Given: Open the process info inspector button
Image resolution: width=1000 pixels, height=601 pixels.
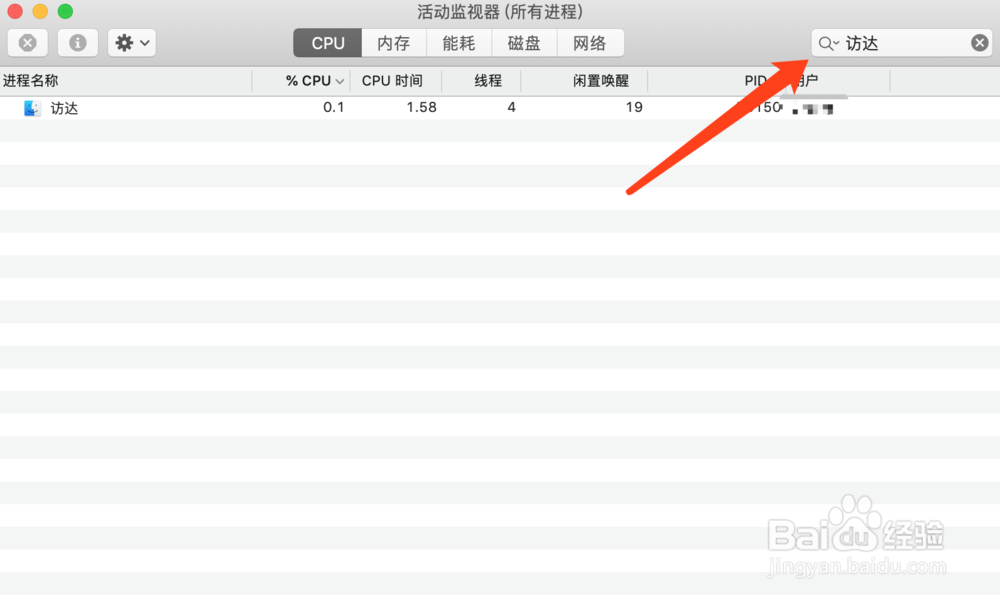Looking at the screenshot, I should [x=78, y=43].
